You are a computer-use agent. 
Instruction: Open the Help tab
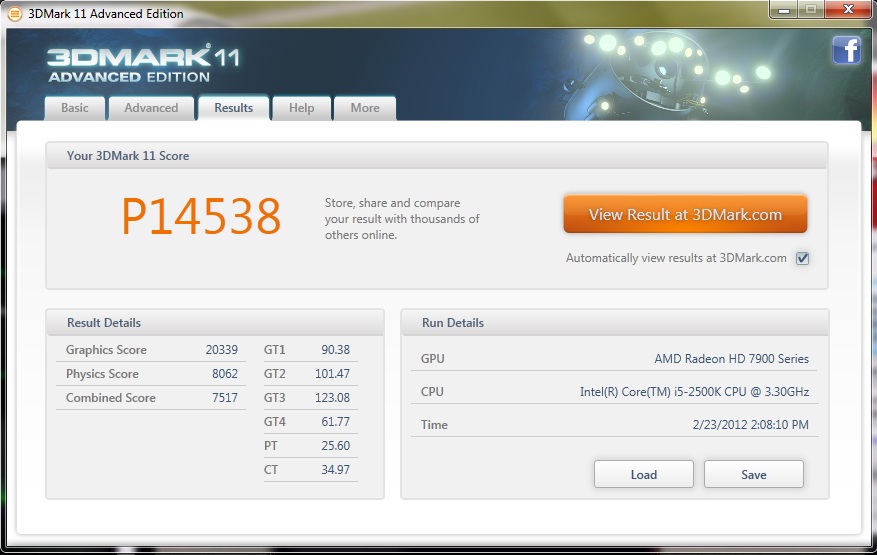tap(301, 108)
